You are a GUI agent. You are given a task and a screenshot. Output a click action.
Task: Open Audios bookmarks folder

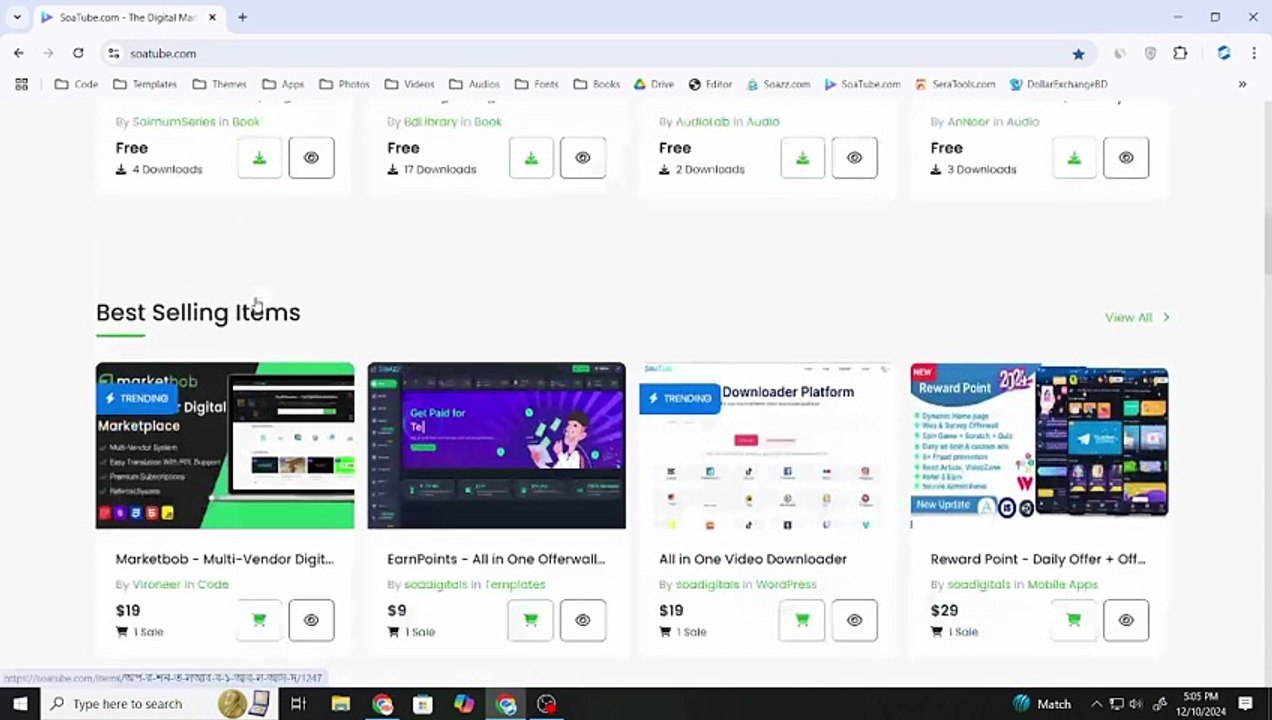pos(474,84)
